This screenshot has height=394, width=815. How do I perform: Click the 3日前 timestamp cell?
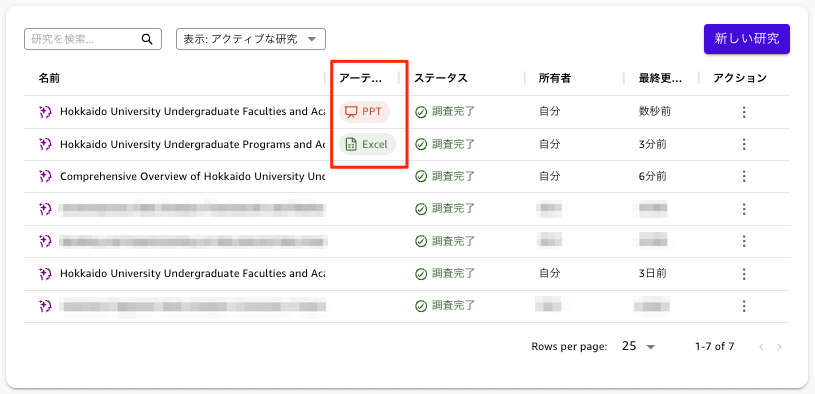pyautogui.click(x=652, y=273)
